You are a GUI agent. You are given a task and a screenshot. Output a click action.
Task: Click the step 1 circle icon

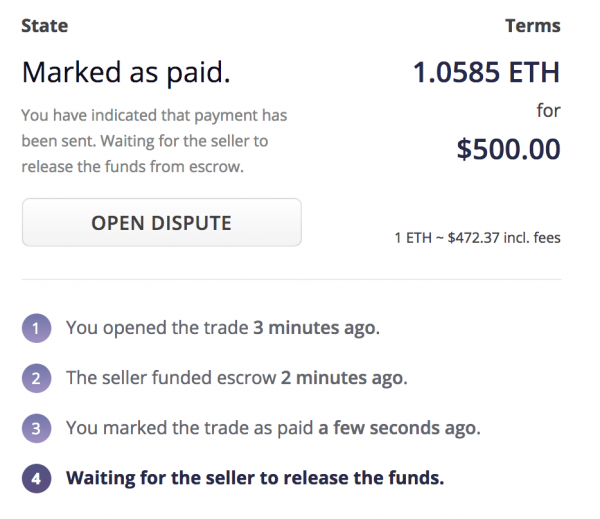coord(35,327)
